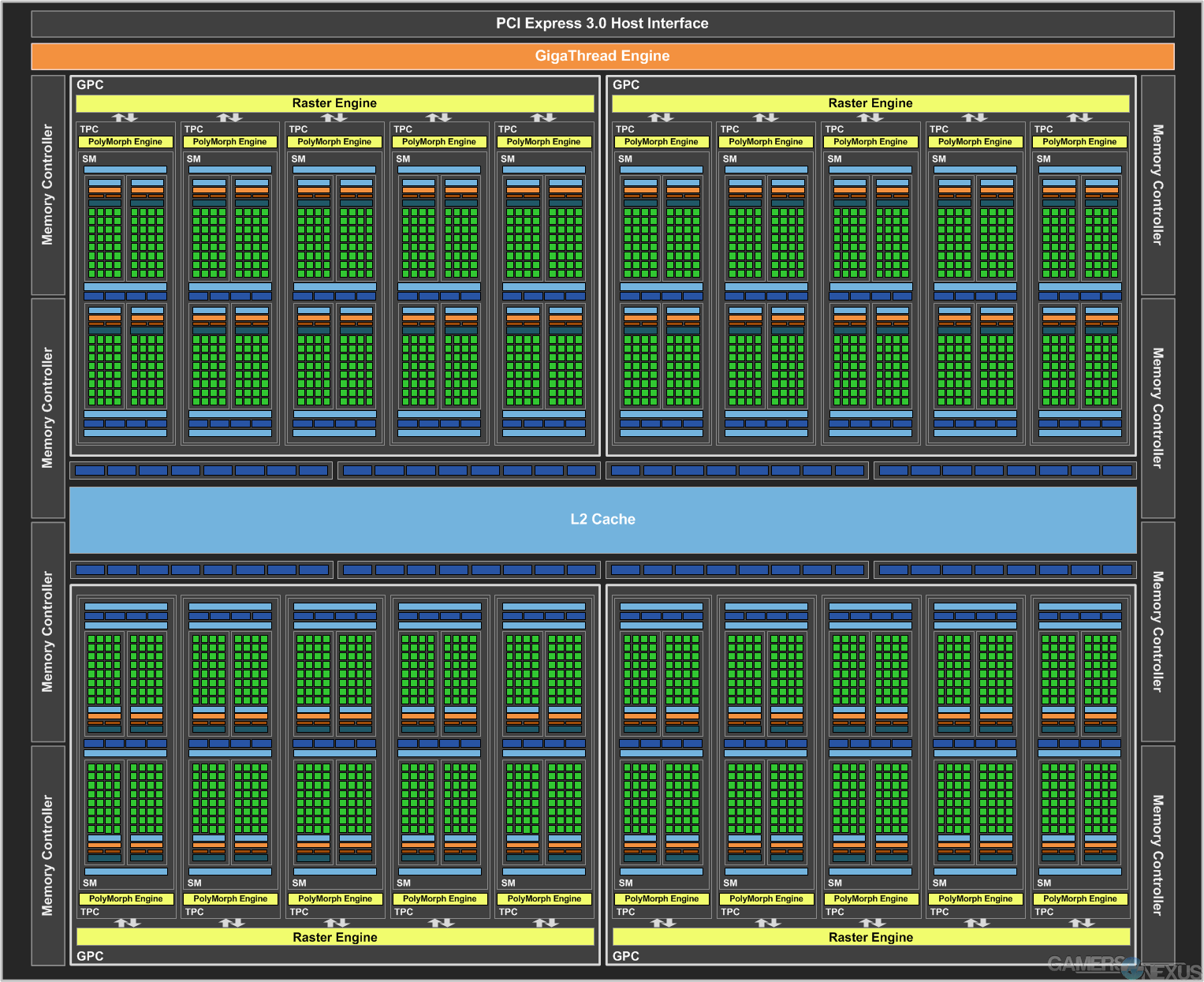The width and height of the screenshot is (1204, 982).
Task: Click the PCI Express 3.0 Host Interface bar
Action: click(x=602, y=24)
